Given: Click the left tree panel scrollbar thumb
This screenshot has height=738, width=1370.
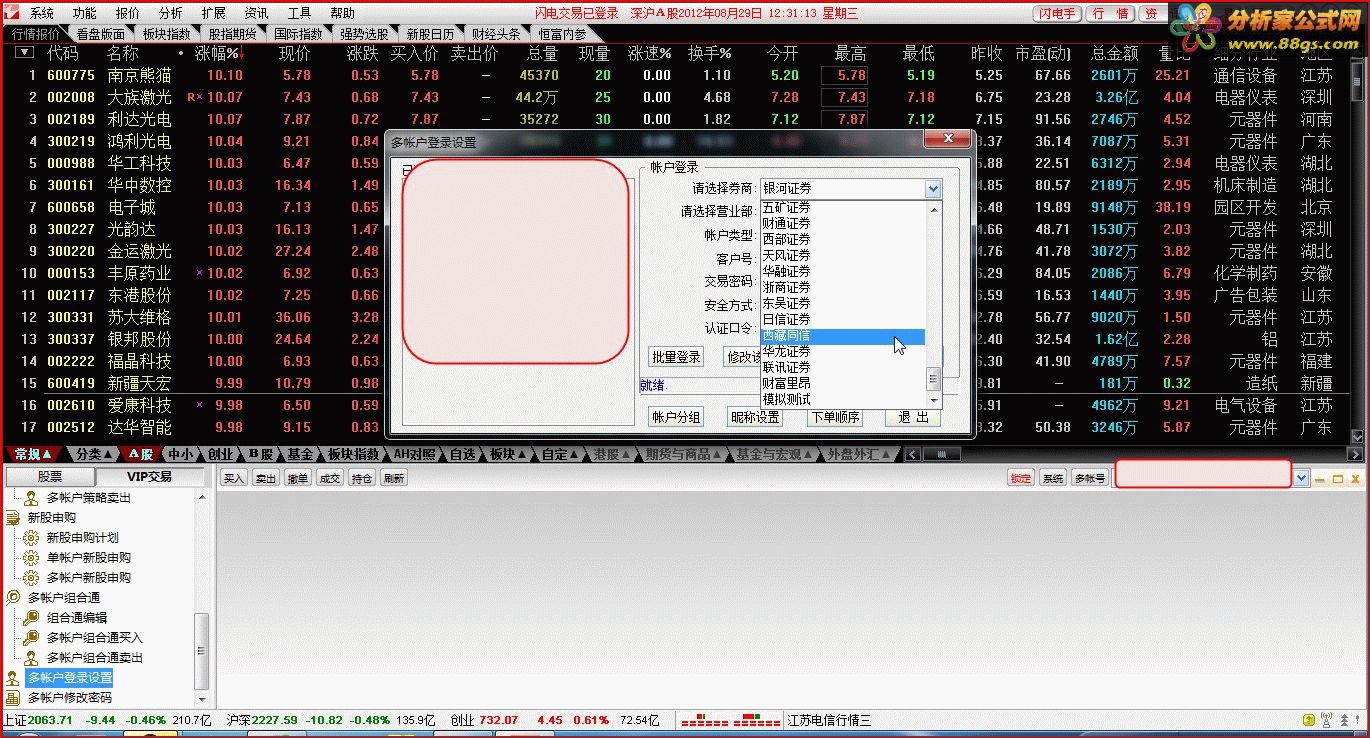Looking at the screenshot, I should pos(203,650).
